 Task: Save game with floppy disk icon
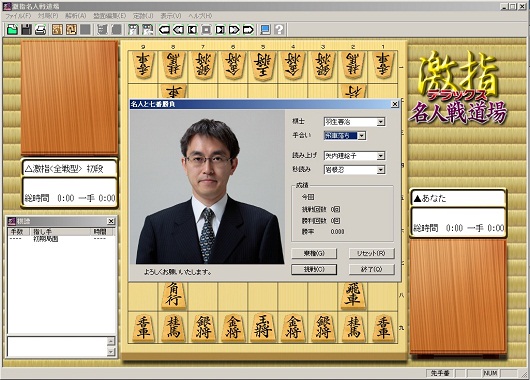click(26, 30)
